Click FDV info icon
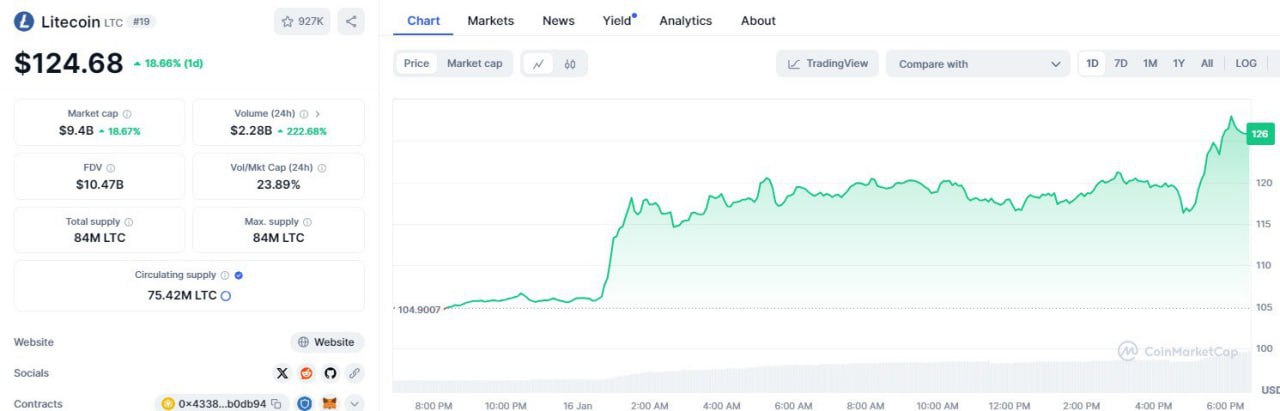Screen dimensions: 1280x411 tap(110, 168)
